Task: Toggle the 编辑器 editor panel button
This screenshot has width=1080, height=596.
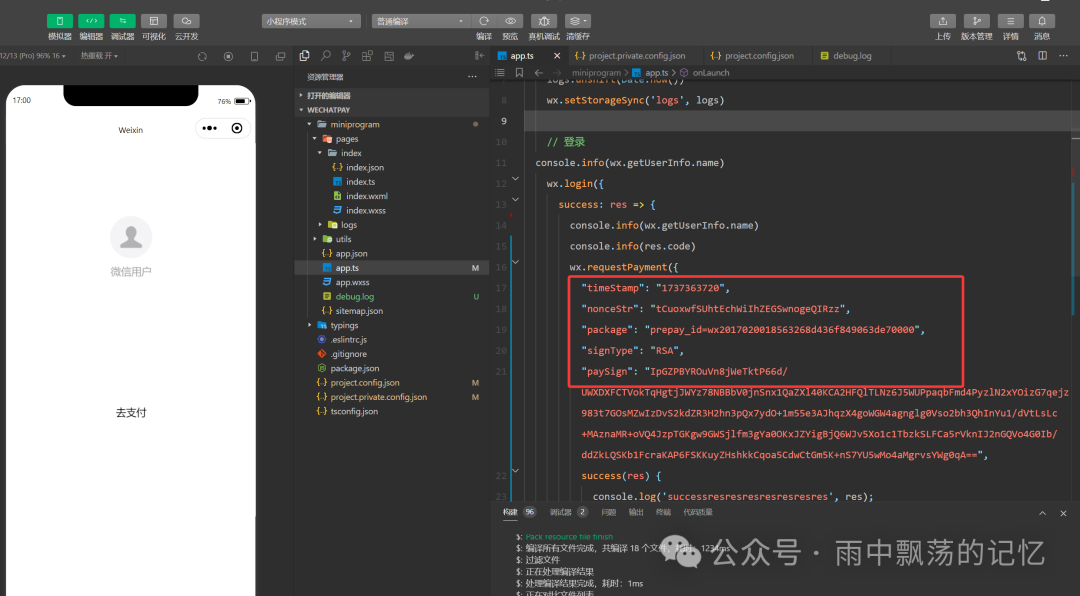Action: pyautogui.click(x=91, y=21)
